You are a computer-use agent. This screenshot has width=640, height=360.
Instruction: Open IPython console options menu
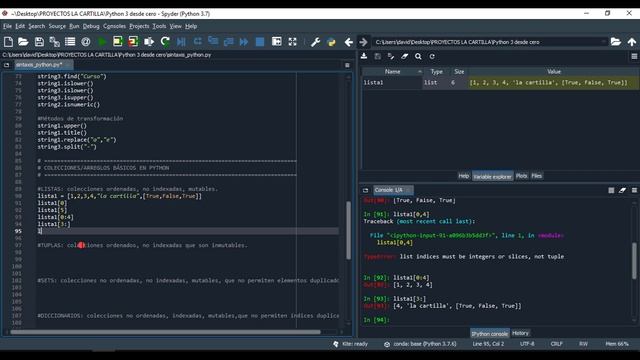pyautogui.click(x=634, y=190)
